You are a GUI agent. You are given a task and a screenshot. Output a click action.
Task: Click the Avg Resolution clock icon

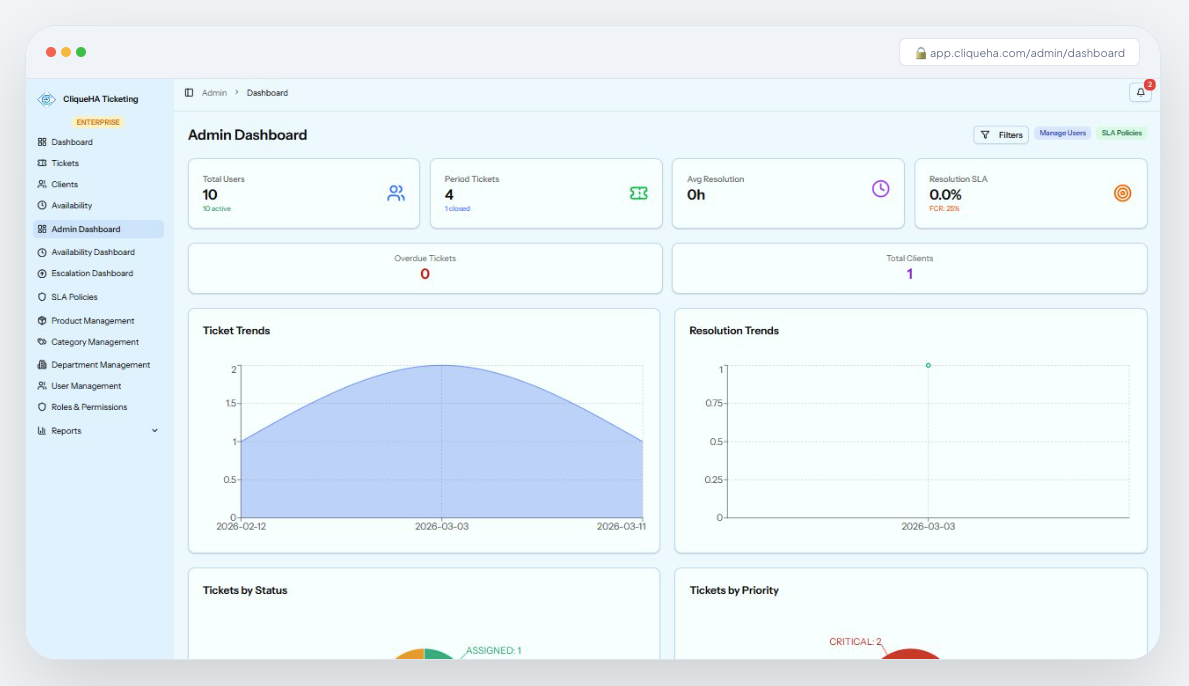tap(880, 189)
